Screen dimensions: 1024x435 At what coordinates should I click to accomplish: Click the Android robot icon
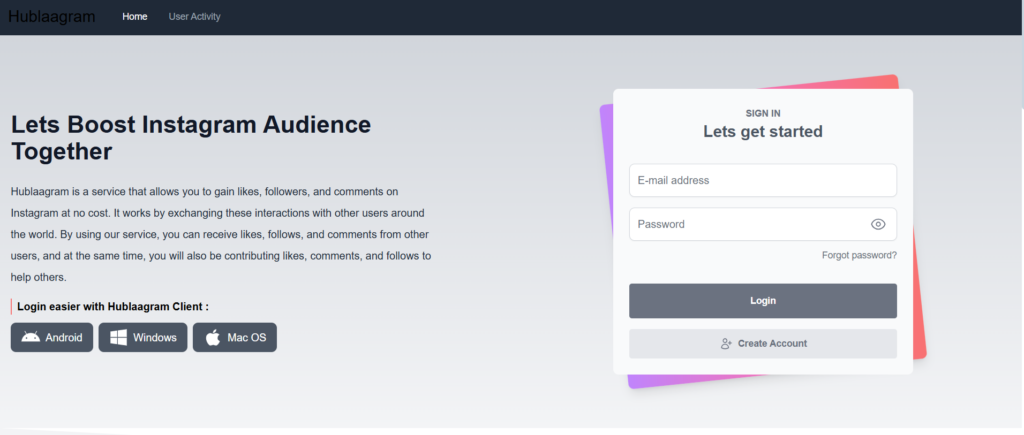pos(31,337)
